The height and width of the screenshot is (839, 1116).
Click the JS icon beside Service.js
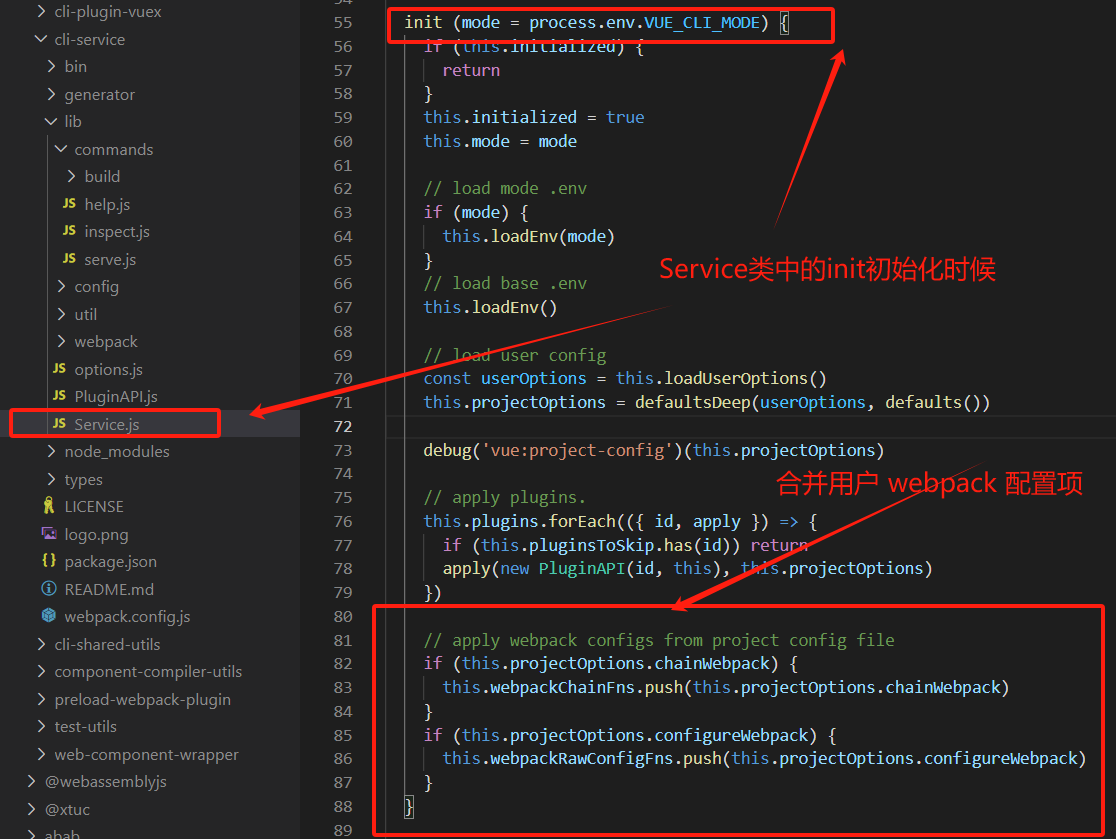tap(59, 423)
